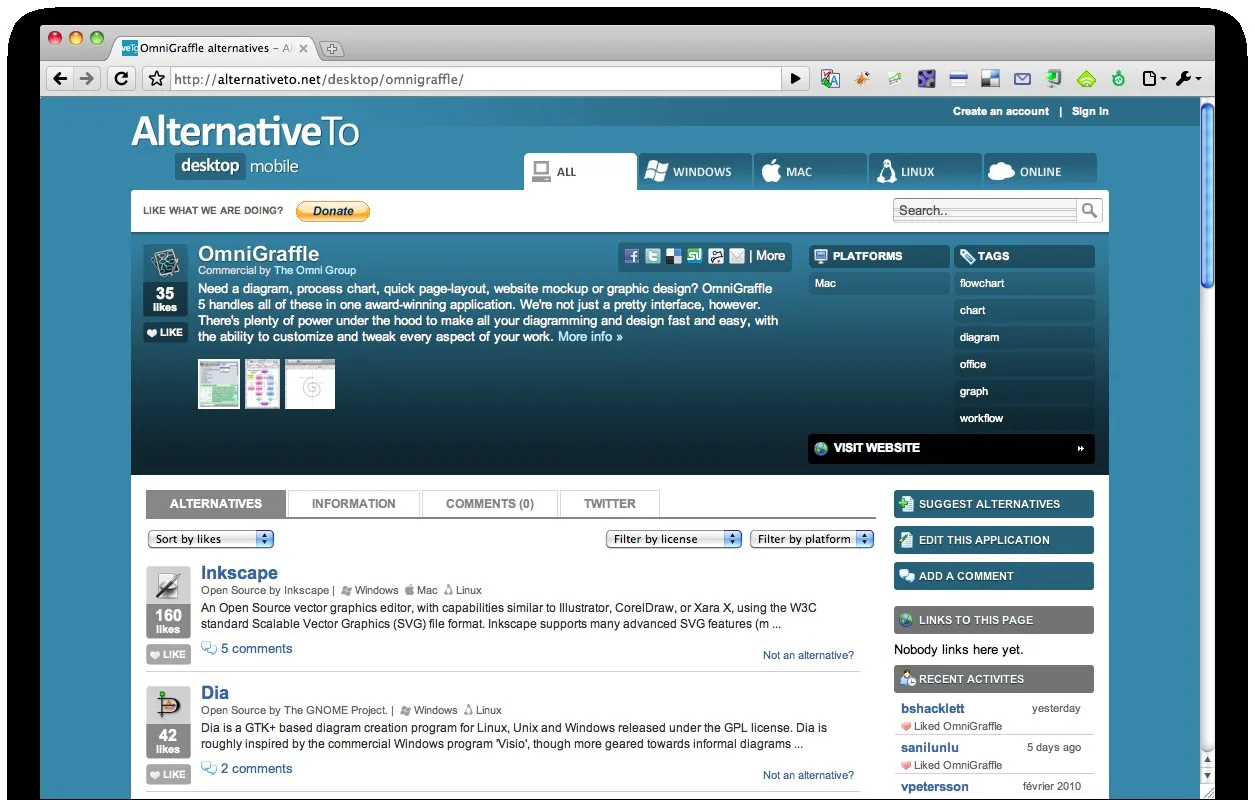
Task: Select the COMMENTS (0) tab
Action: [490, 504]
